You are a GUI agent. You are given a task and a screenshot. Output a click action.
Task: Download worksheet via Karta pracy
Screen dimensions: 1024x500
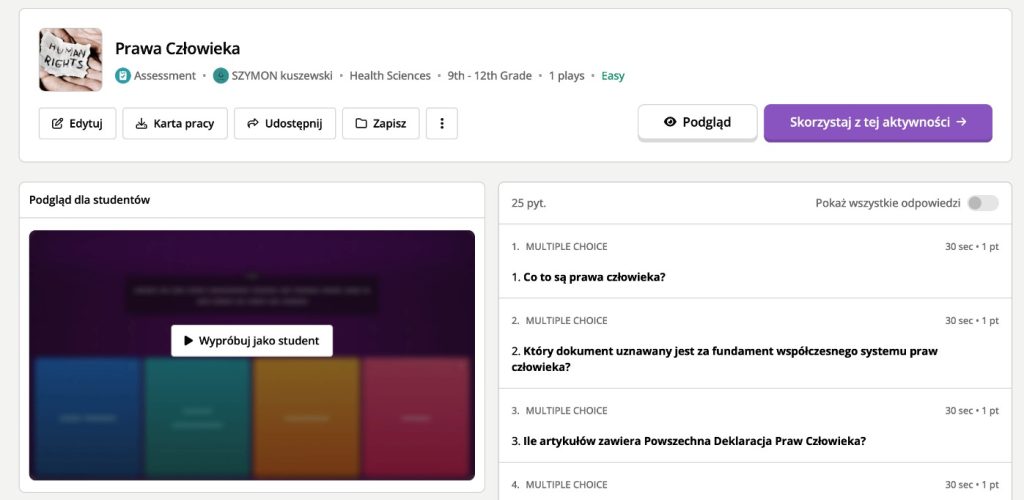pyautogui.click(x=175, y=123)
